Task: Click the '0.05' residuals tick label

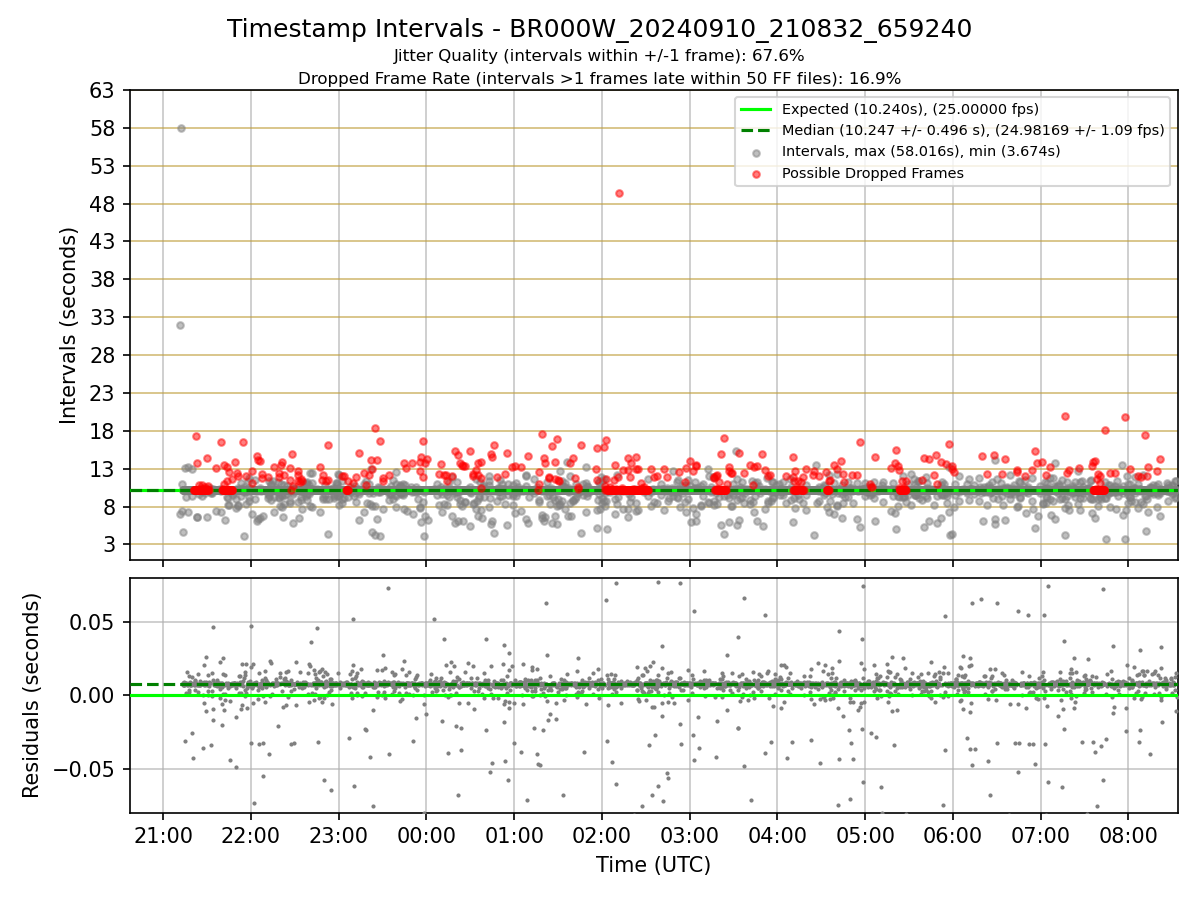Action: (93, 622)
